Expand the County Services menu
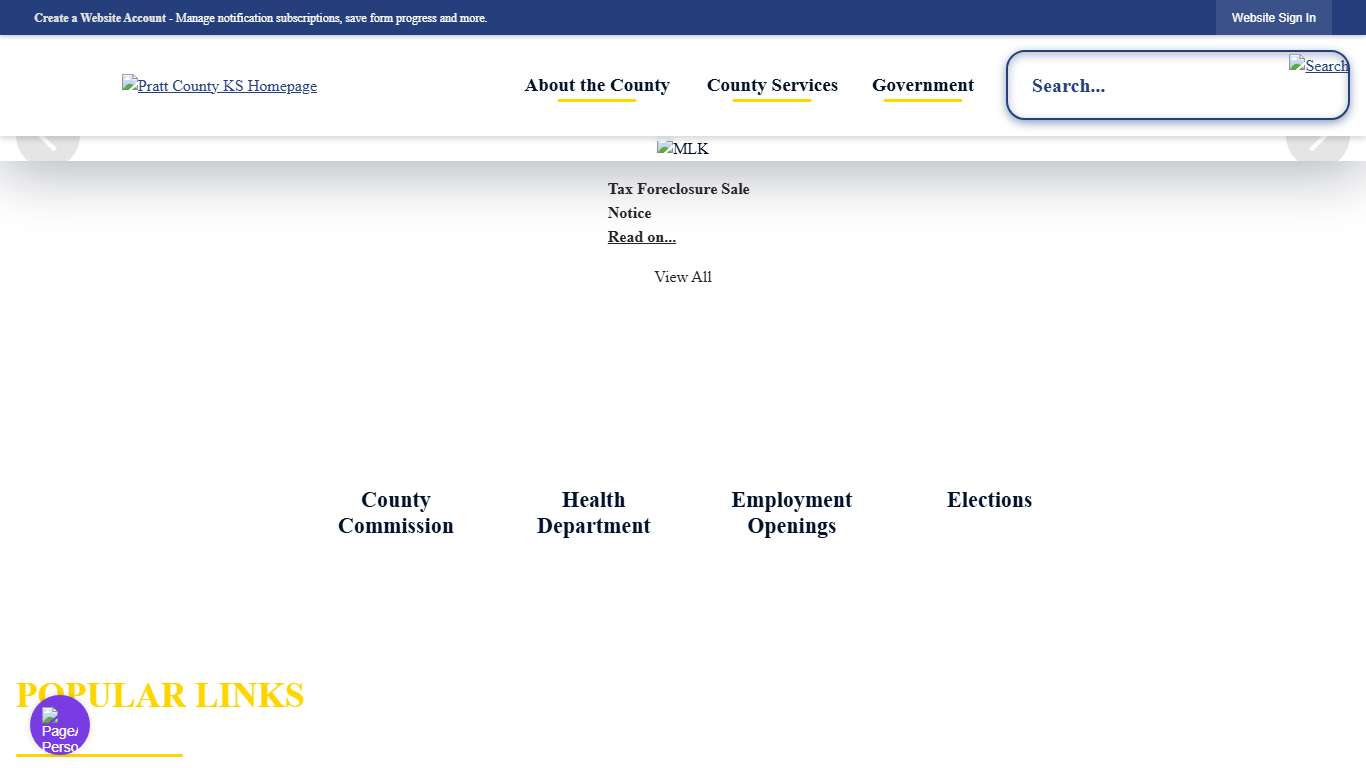The height and width of the screenshot is (768, 1366). click(772, 86)
